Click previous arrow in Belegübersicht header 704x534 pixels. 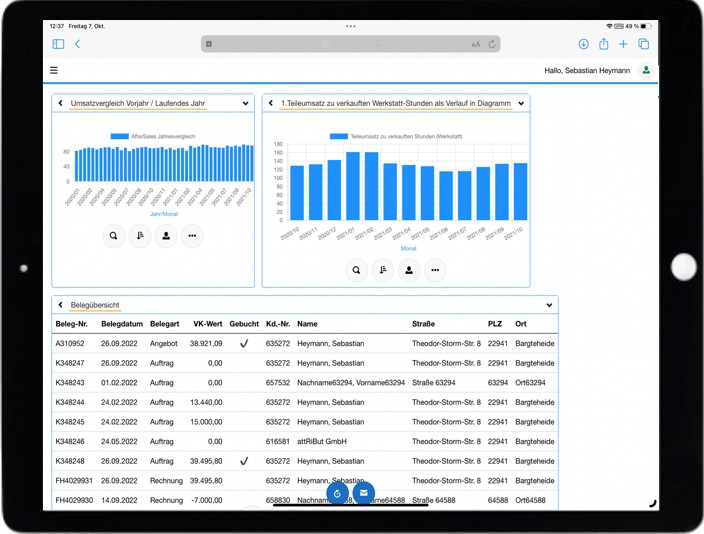(x=60, y=305)
